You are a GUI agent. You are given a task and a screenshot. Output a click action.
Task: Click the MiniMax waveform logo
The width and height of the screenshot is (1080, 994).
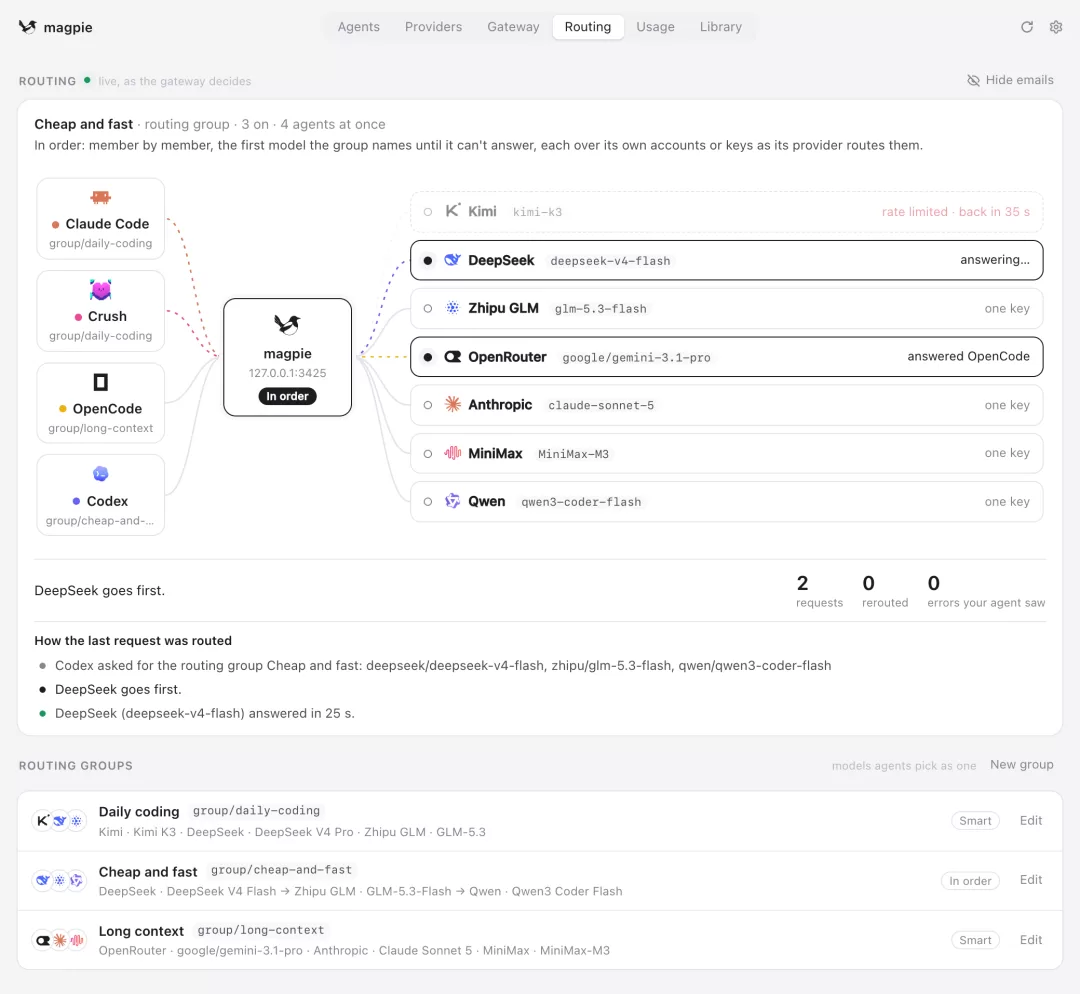453,453
